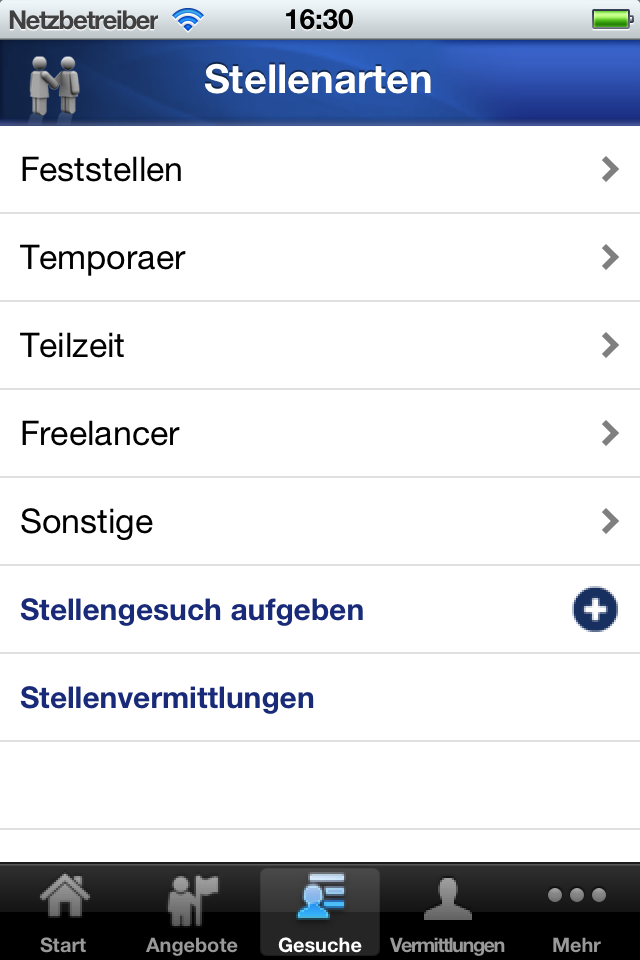Expand the Freelancer row chevron
The image size is (640, 960).
pos(609,433)
